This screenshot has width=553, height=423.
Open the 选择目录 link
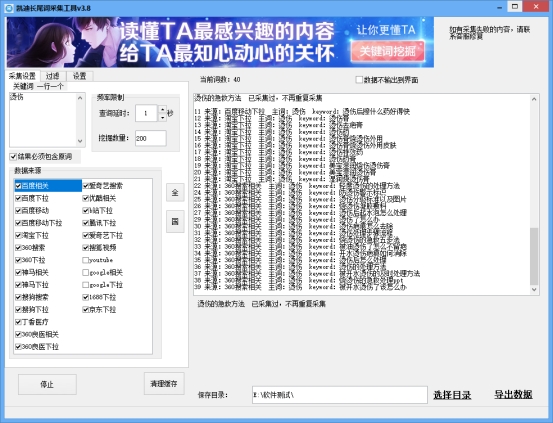coord(452,395)
